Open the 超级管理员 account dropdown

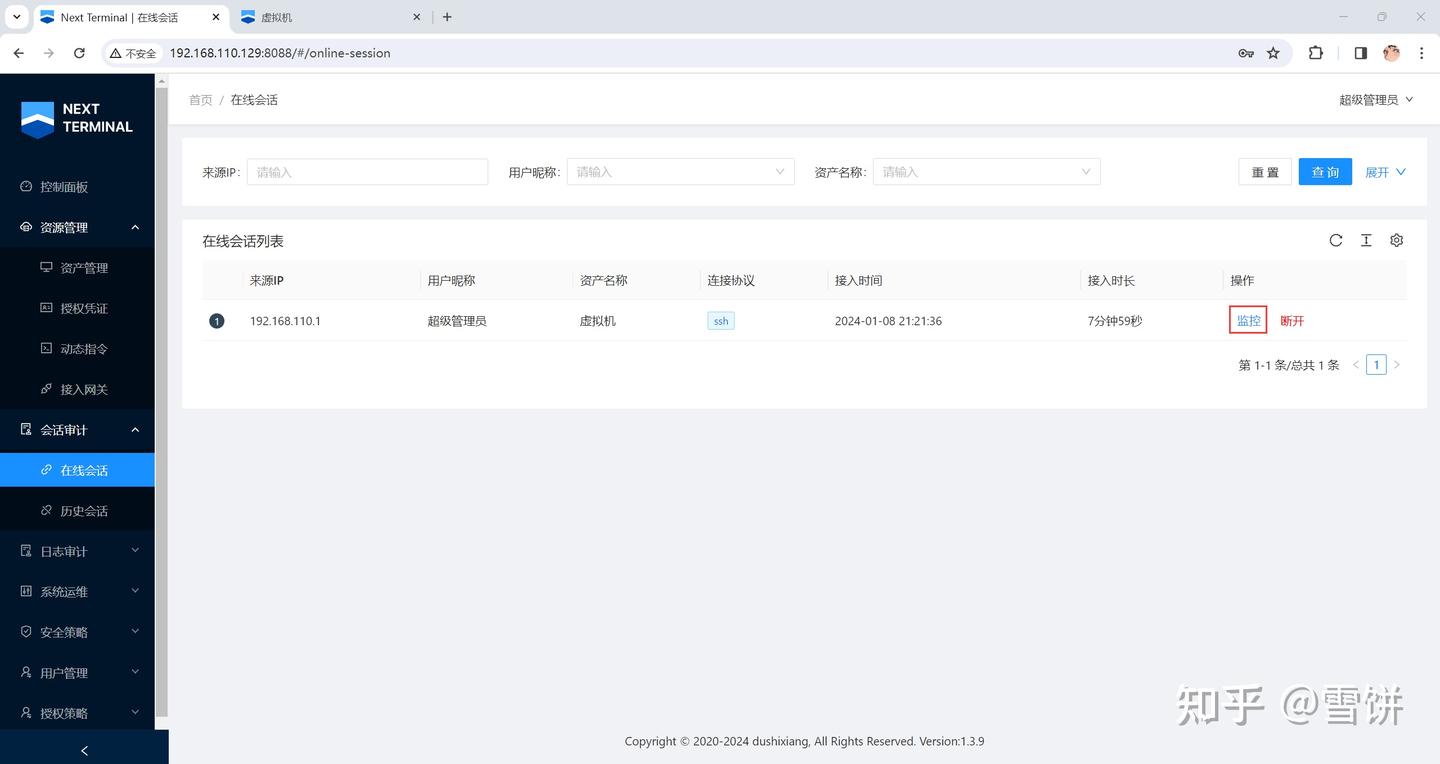pyautogui.click(x=1376, y=100)
